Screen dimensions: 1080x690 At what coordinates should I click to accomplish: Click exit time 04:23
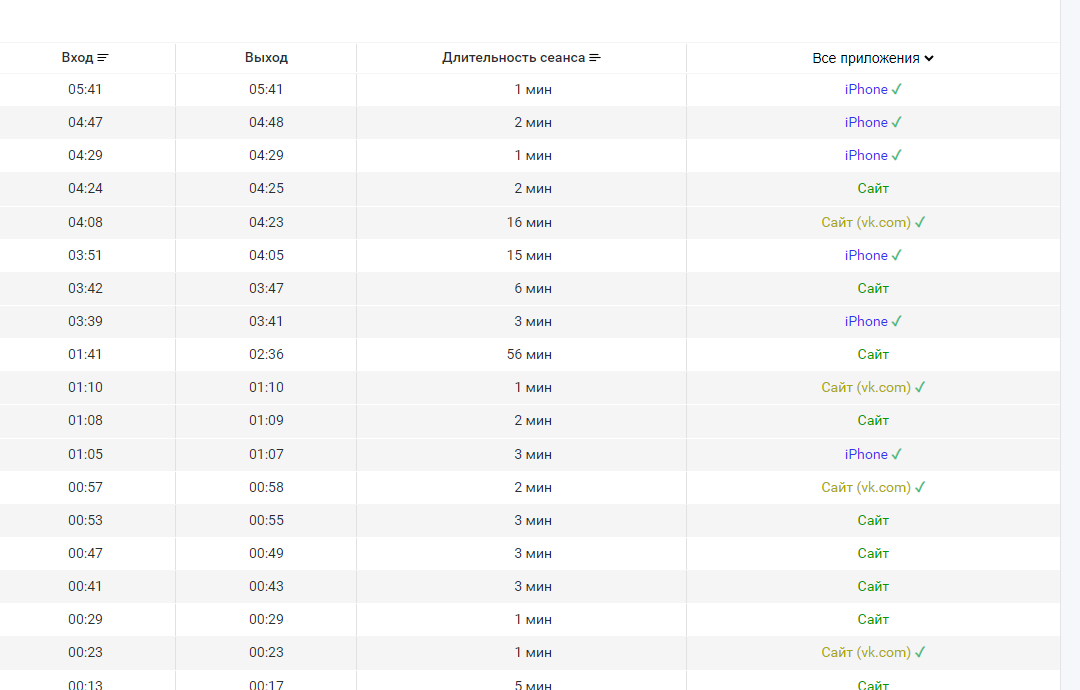(x=266, y=222)
